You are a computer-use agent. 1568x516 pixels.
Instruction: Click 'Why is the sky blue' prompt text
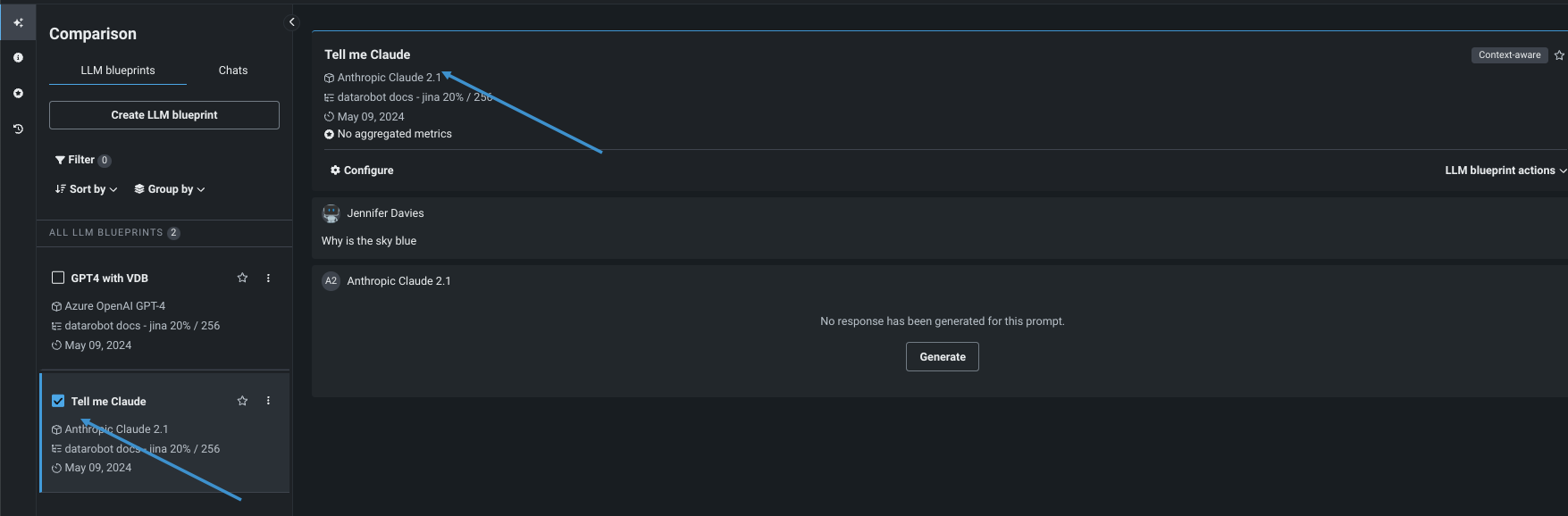click(369, 241)
